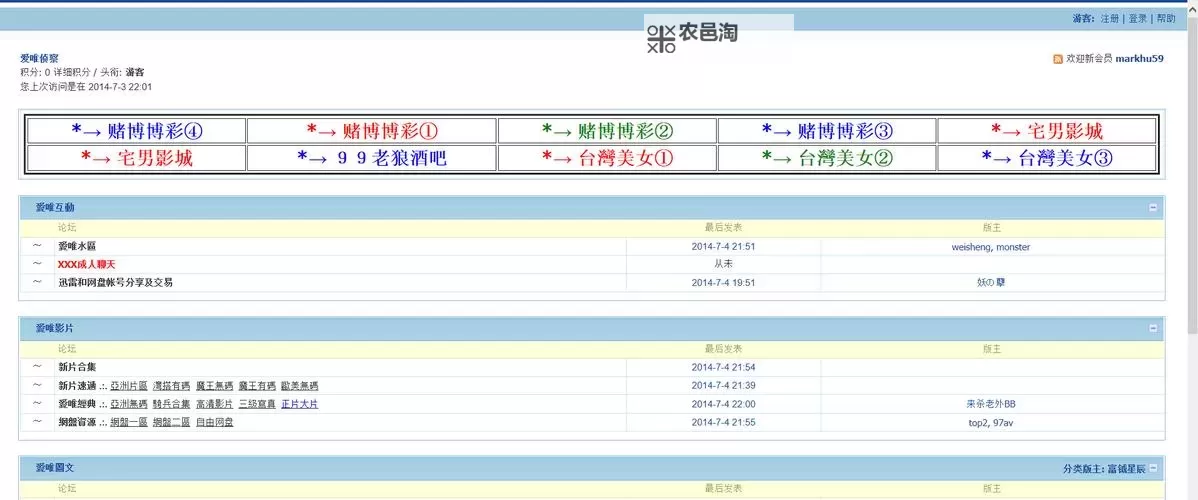Open the 爱唯互動 category header link

click(55, 208)
